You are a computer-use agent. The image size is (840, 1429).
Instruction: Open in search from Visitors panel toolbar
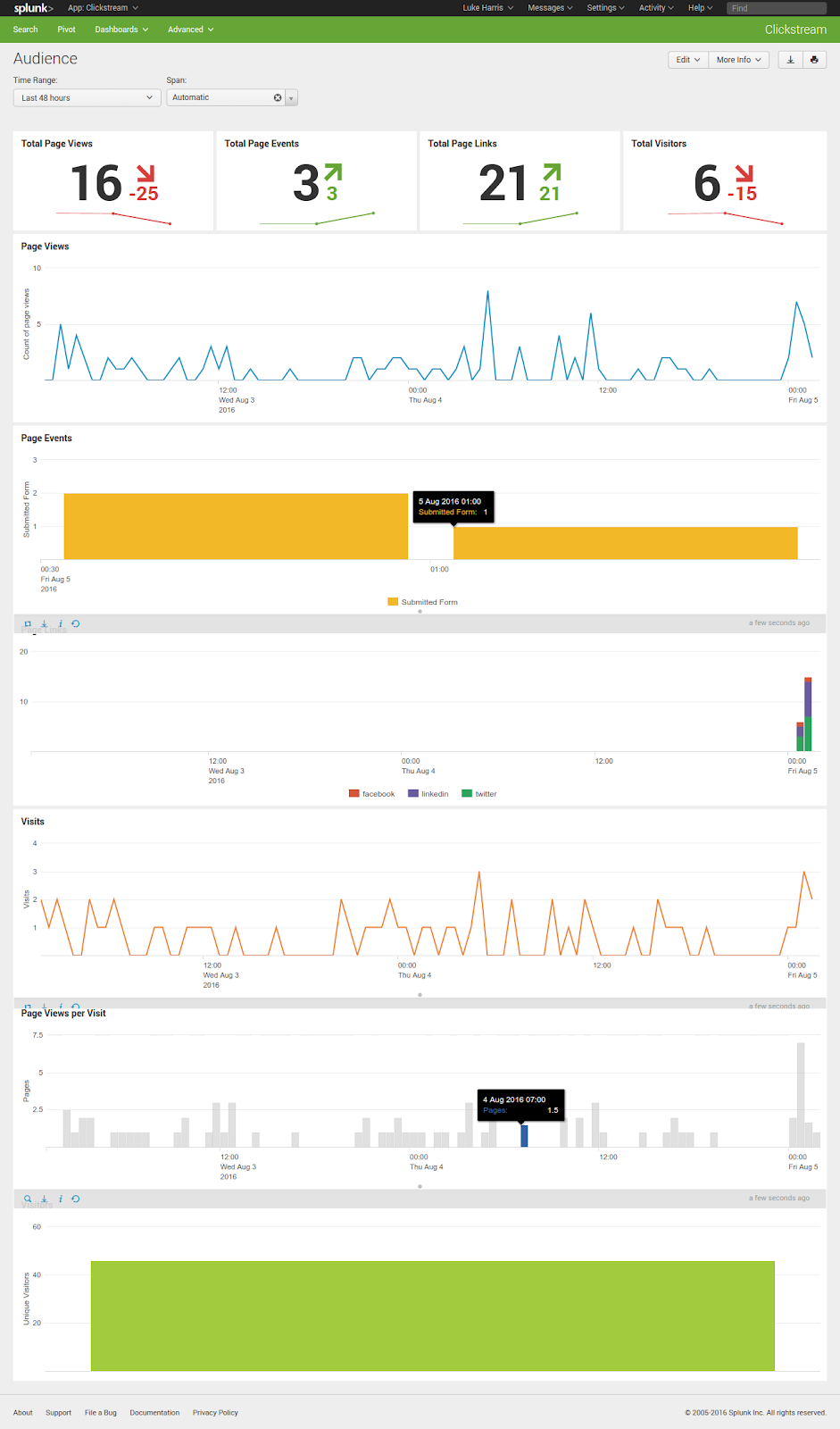click(28, 1199)
